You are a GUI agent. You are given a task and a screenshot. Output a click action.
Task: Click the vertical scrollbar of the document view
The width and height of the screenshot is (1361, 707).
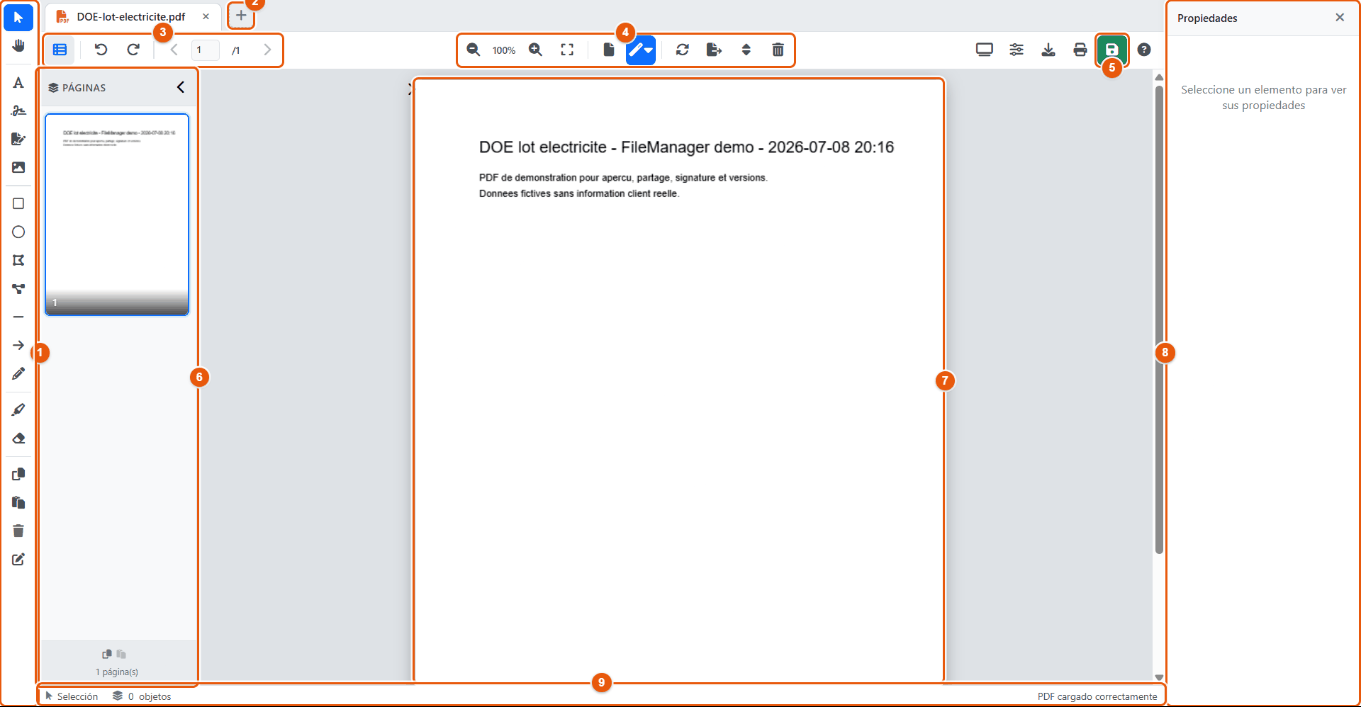[x=1159, y=318]
